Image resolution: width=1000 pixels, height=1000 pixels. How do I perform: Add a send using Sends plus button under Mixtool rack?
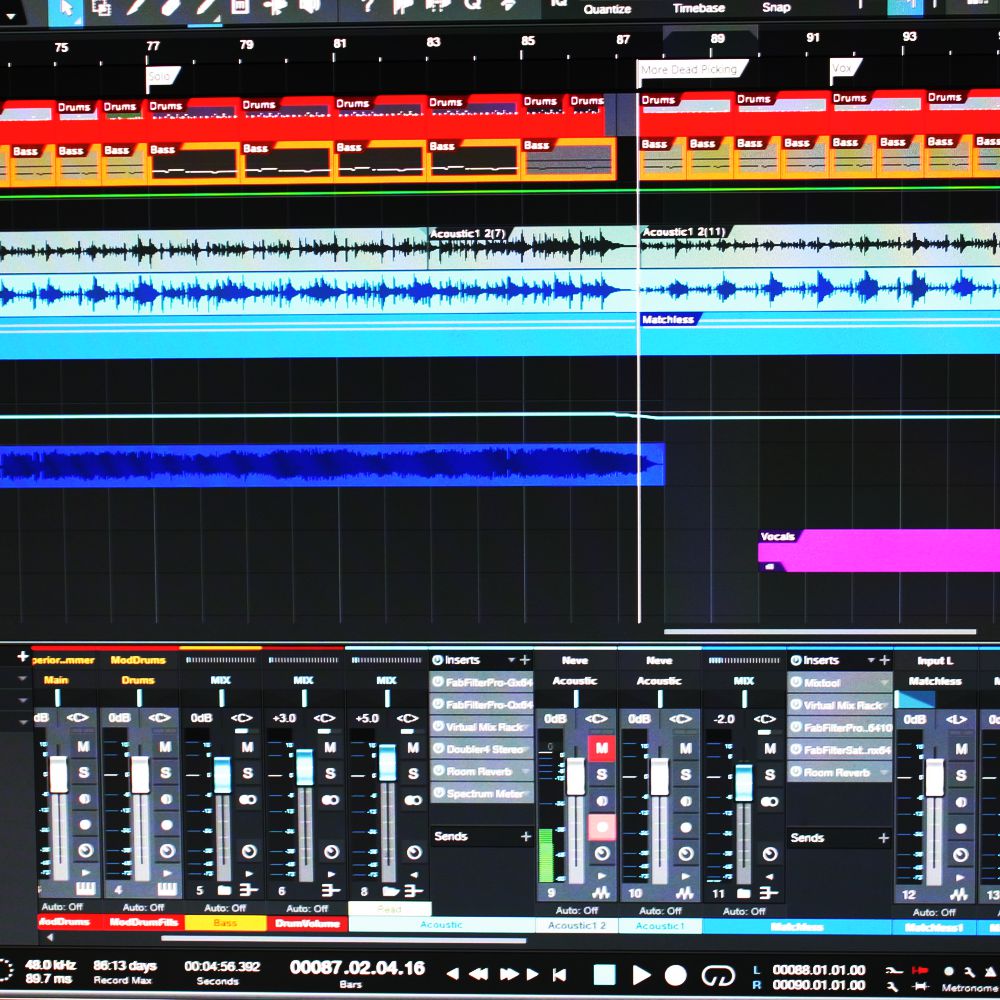tap(883, 838)
